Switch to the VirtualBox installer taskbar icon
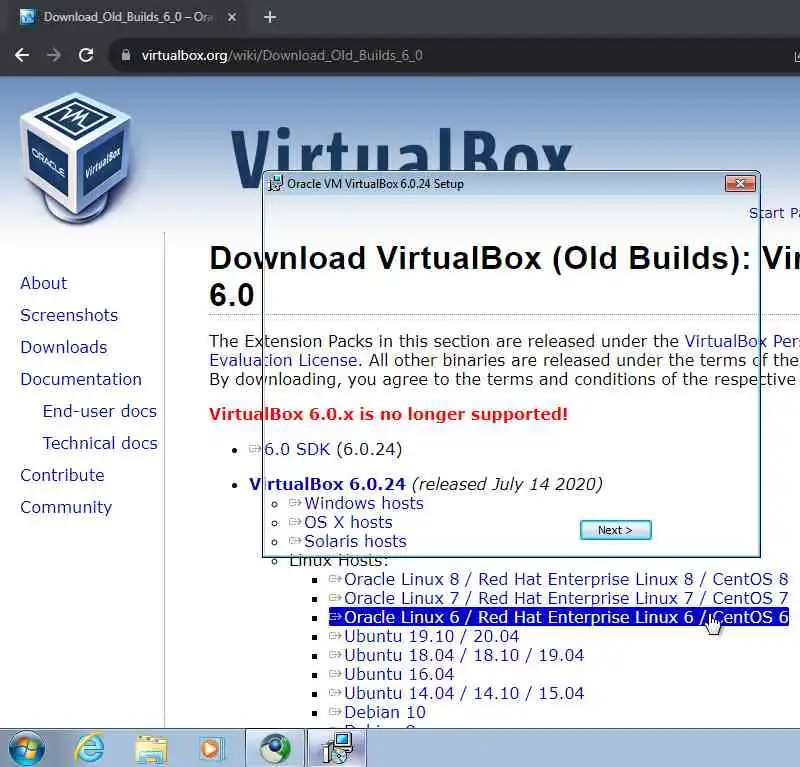This screenshot has height=767, width=800. click(337, 748)
